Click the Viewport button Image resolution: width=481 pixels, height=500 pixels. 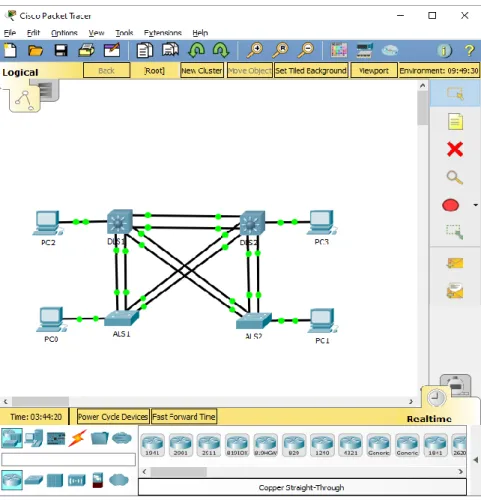(374, 71)
